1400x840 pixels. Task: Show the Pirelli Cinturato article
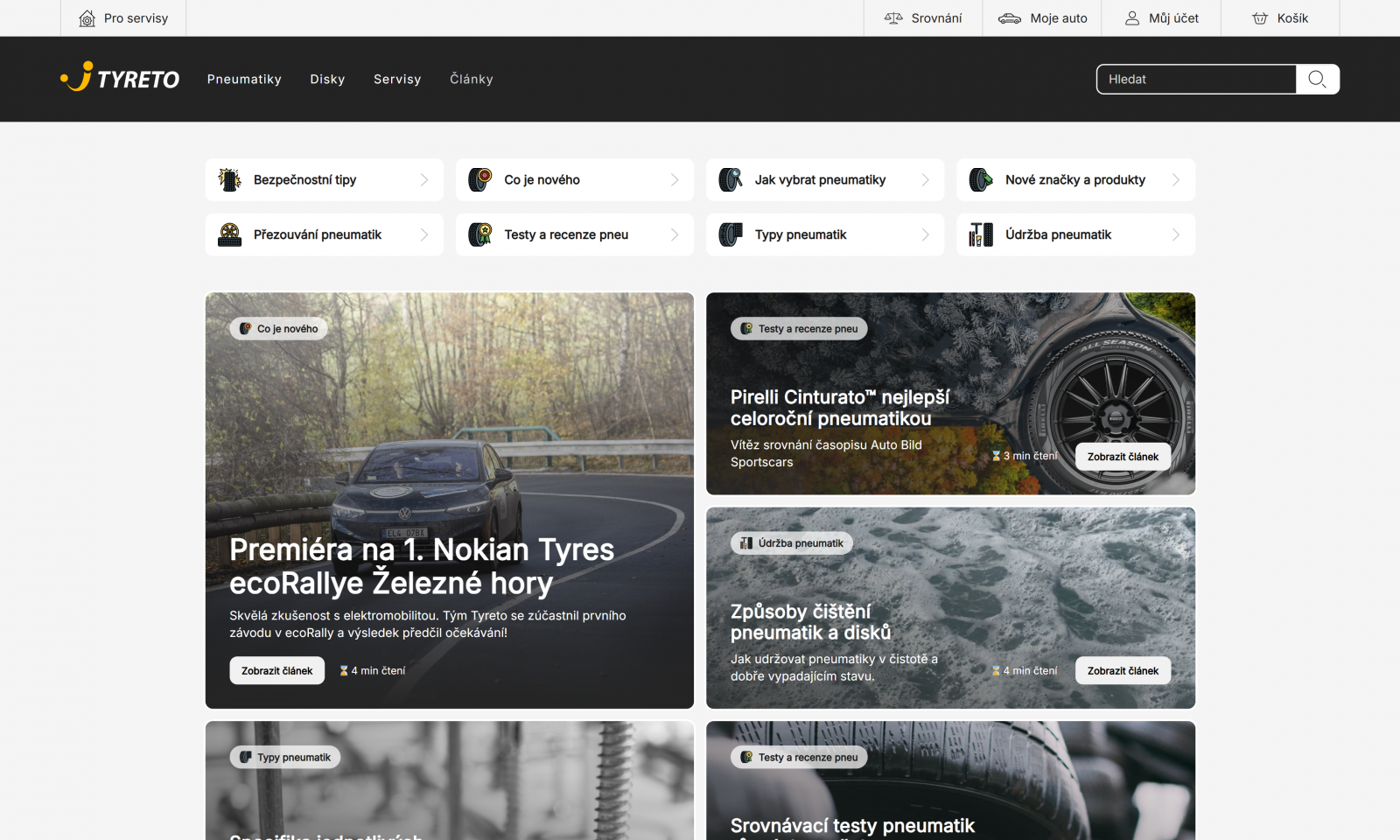pos(1123,457)
